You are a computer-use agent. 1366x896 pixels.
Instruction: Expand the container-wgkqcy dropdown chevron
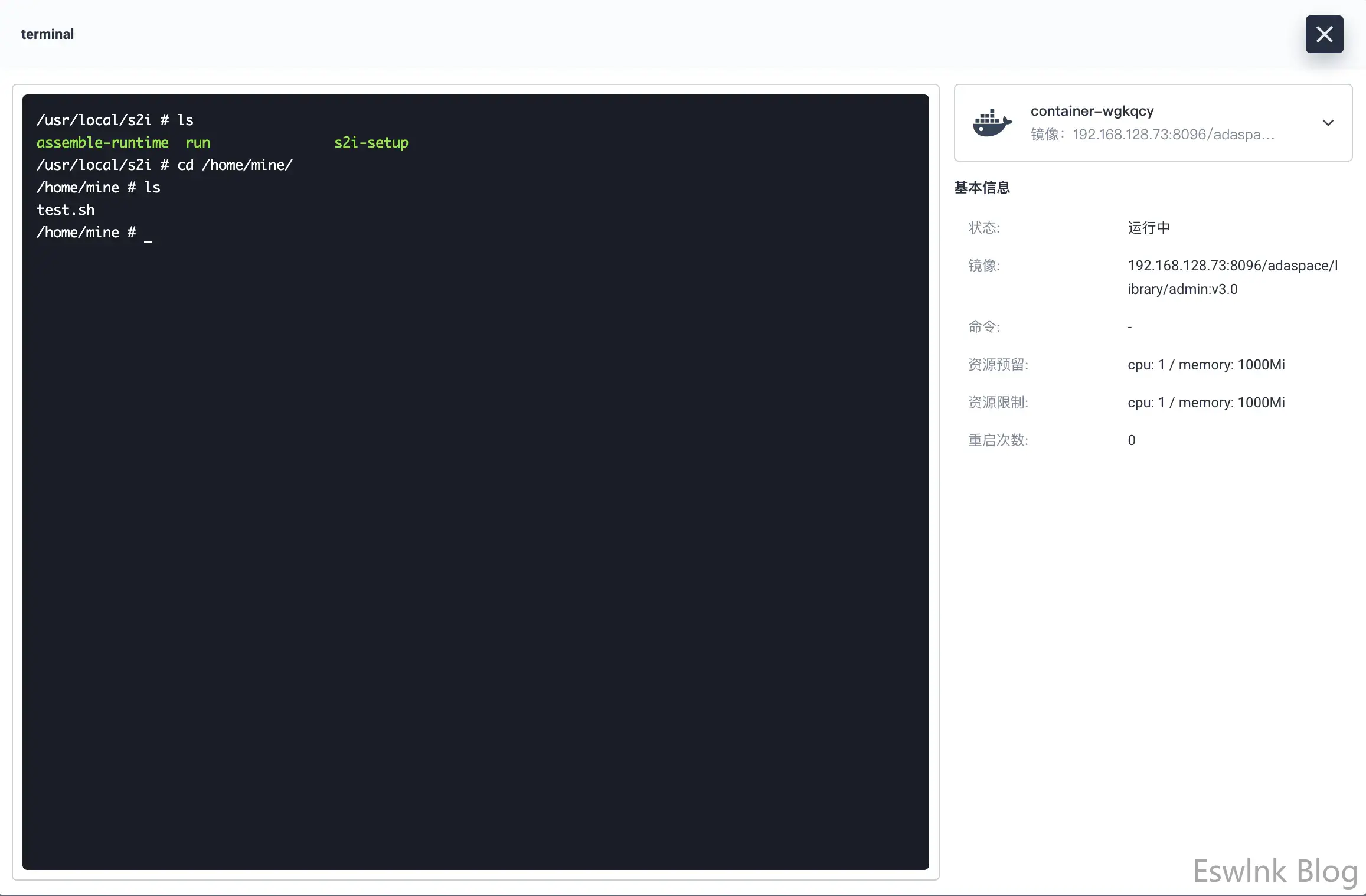1328,123
